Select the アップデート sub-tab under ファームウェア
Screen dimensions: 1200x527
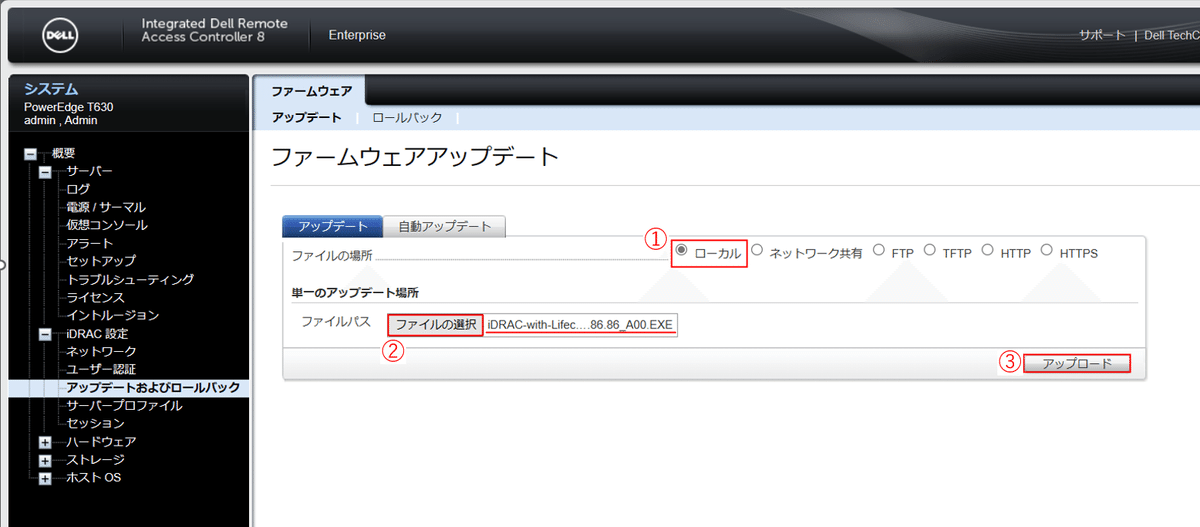306,118
